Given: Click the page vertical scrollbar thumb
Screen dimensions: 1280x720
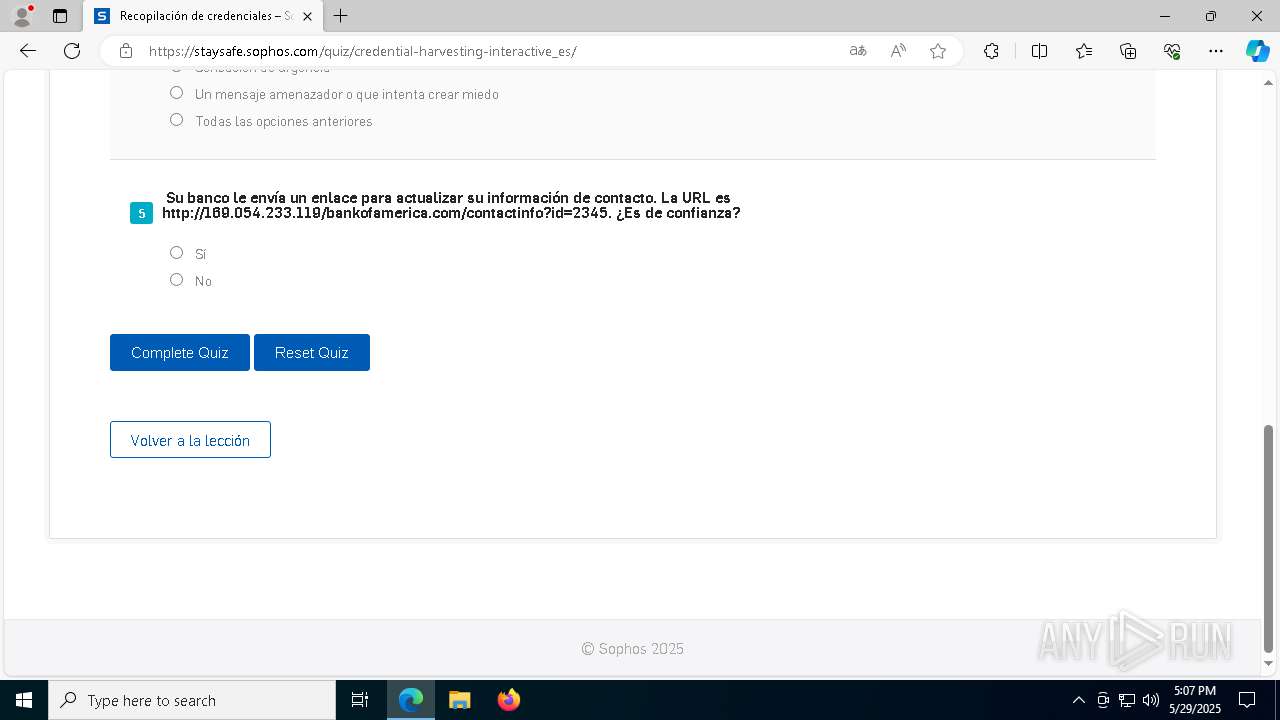Looking at the screenshot, I should pyautogui.click(x=1269, y=538).
